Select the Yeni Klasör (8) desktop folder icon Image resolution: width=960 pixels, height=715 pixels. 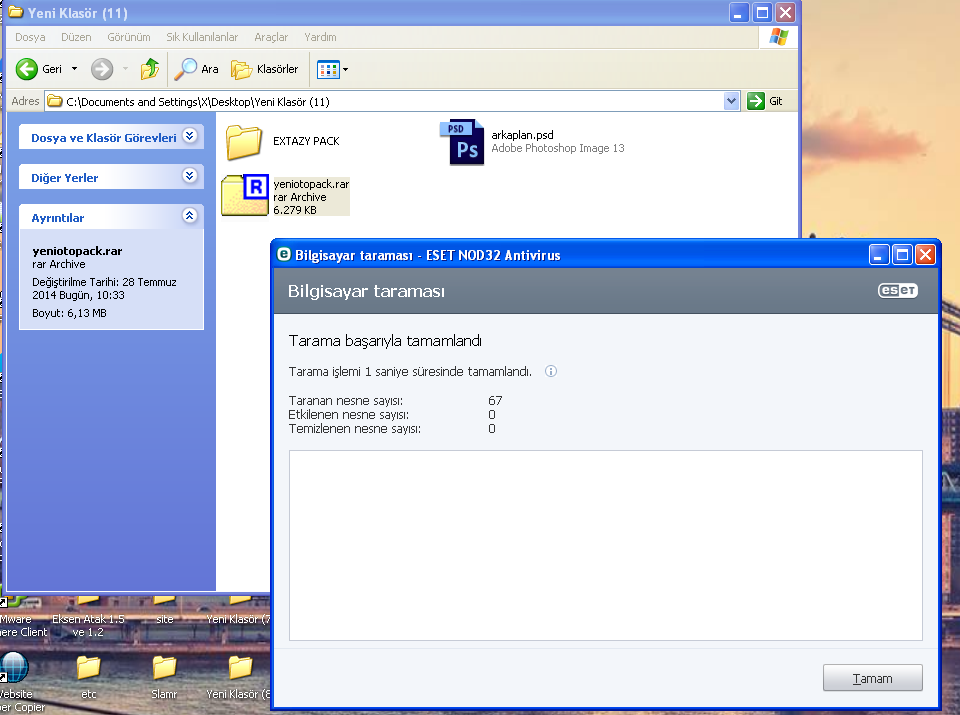tap(240, 668)
